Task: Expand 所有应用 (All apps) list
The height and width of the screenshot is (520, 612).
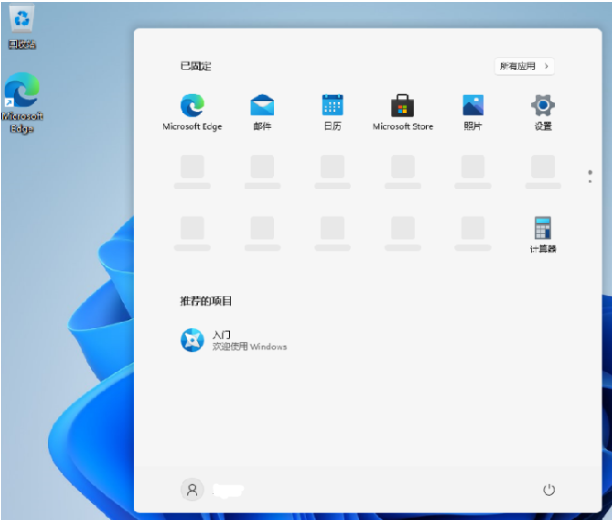Action: [x=524, y=66]
